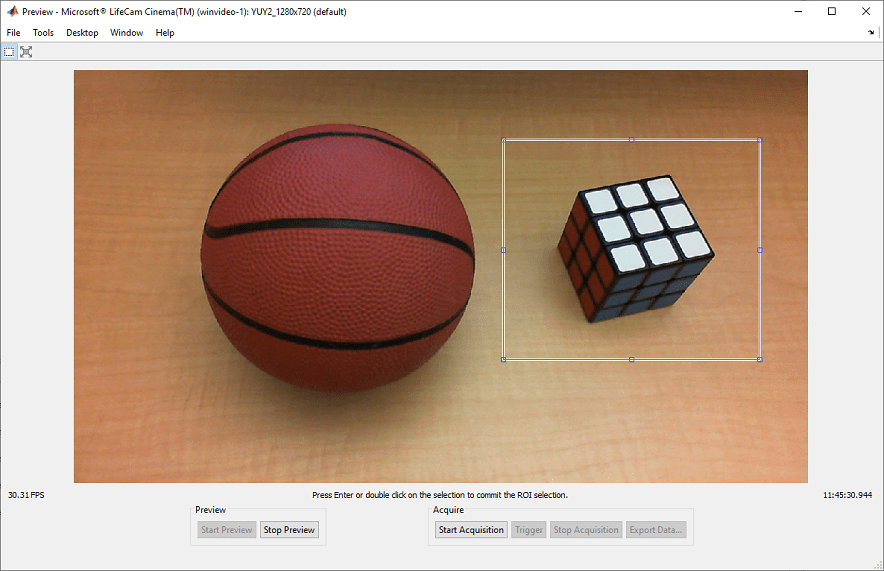The height and width of the screenshot is (571, 884).
Task: Click the Start Acquisition button
Action: click(471, 530)
